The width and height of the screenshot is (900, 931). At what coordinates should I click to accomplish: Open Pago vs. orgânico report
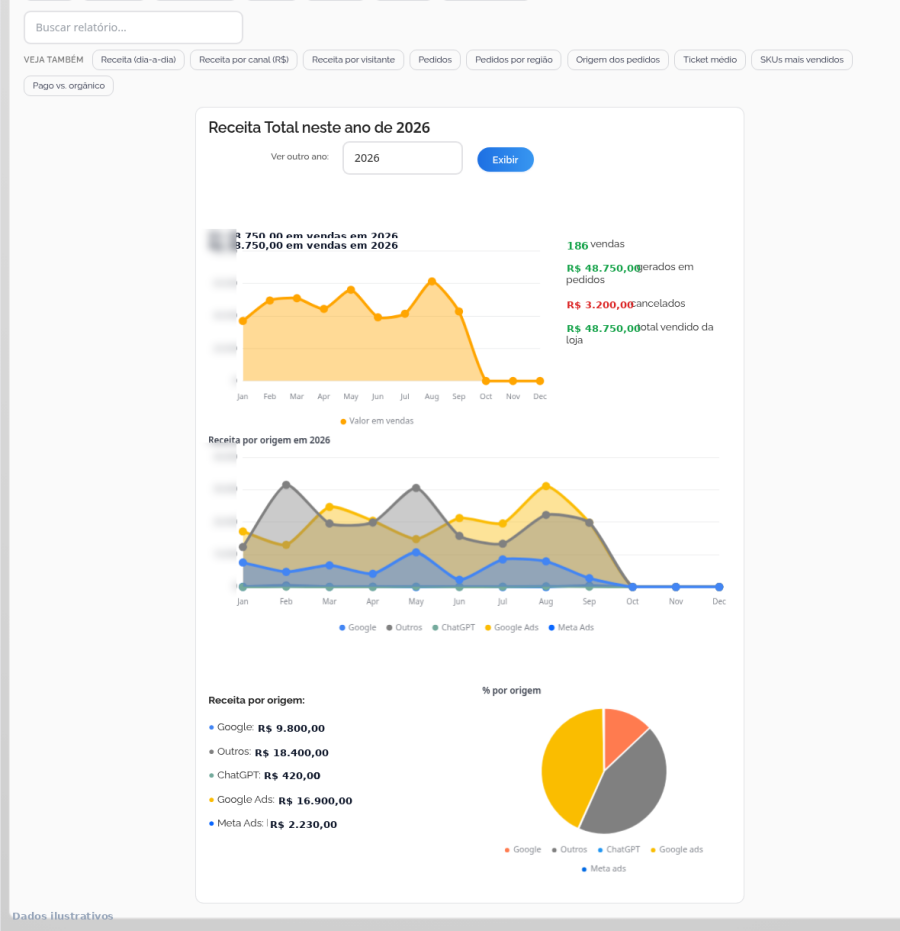coord(69,86)
